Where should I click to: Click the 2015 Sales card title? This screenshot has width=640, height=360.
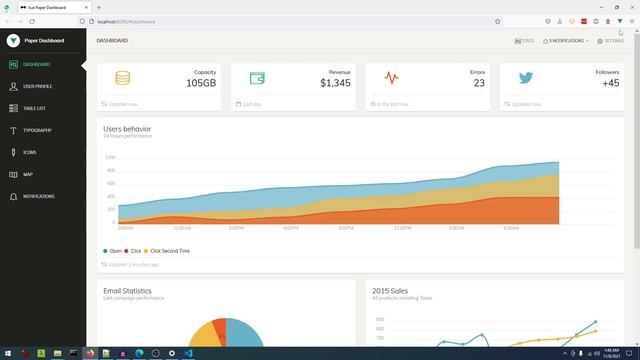pos(390,291)
